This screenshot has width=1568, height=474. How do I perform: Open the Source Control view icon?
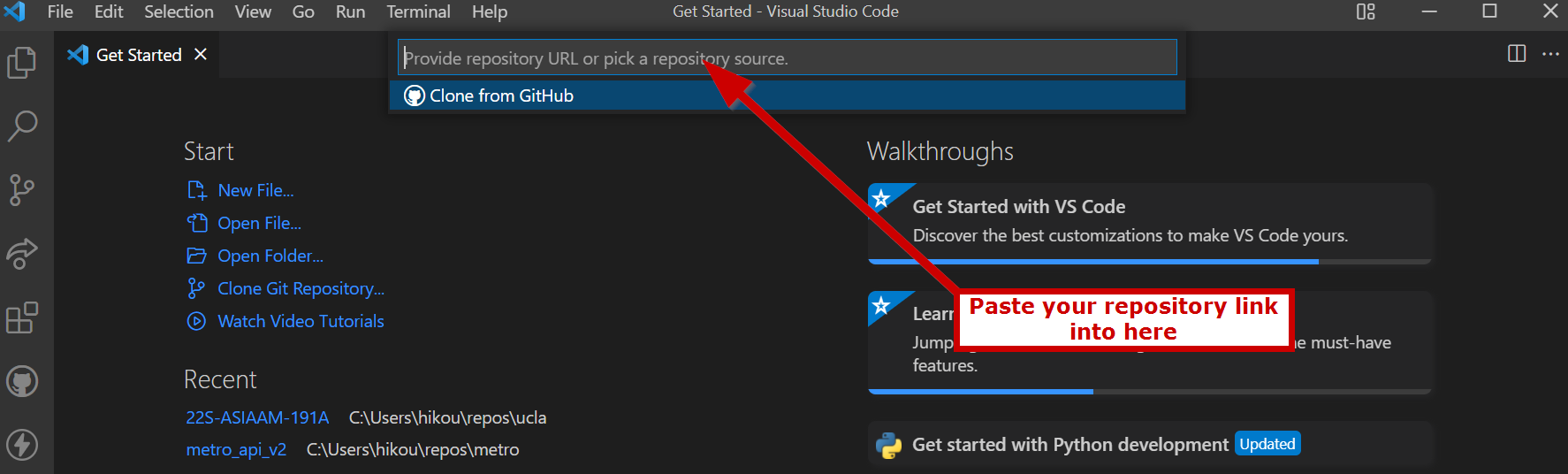click(22, 190)
